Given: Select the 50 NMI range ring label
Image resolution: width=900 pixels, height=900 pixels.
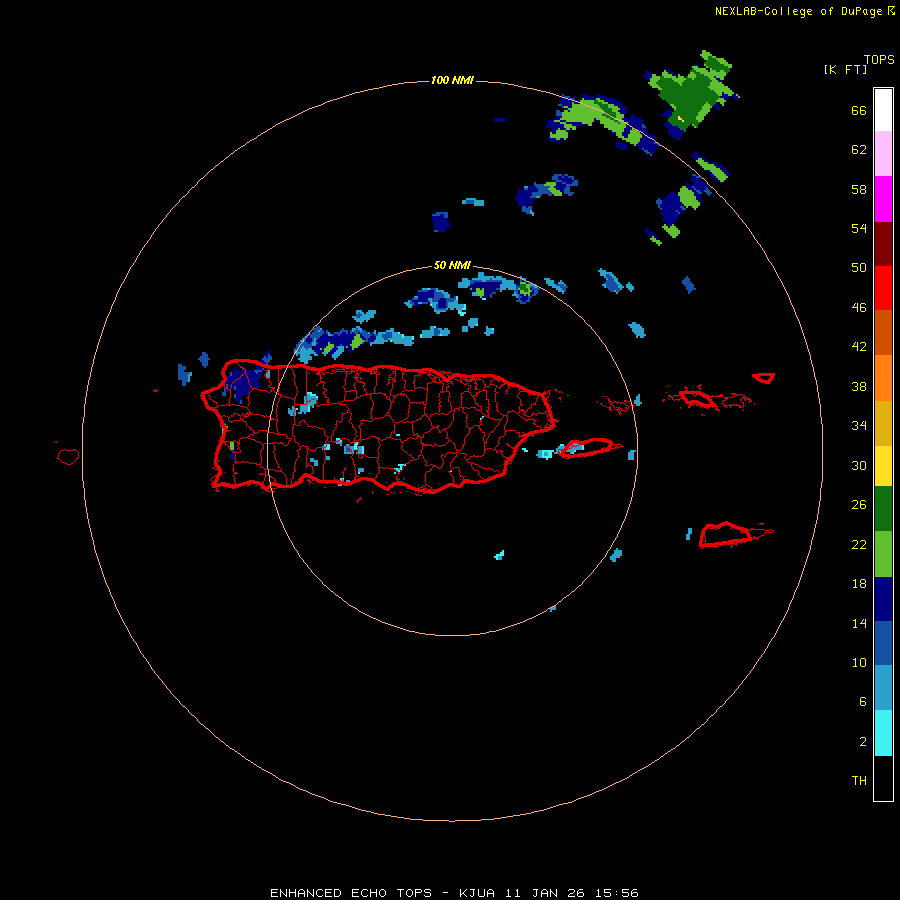Looking at the screenshot, I should (x=452, y=265).
